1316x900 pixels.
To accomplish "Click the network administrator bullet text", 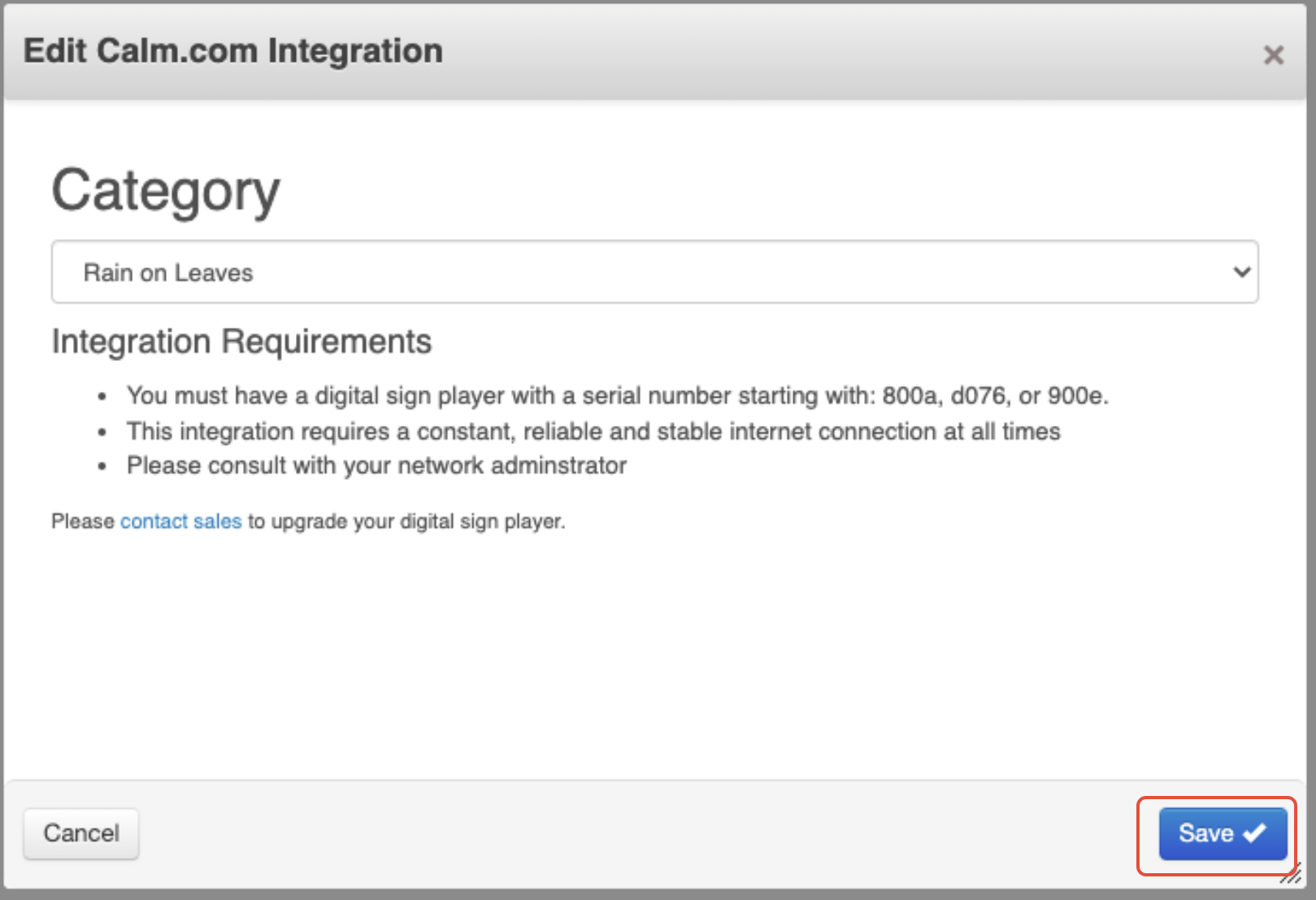I will point(376,466).
